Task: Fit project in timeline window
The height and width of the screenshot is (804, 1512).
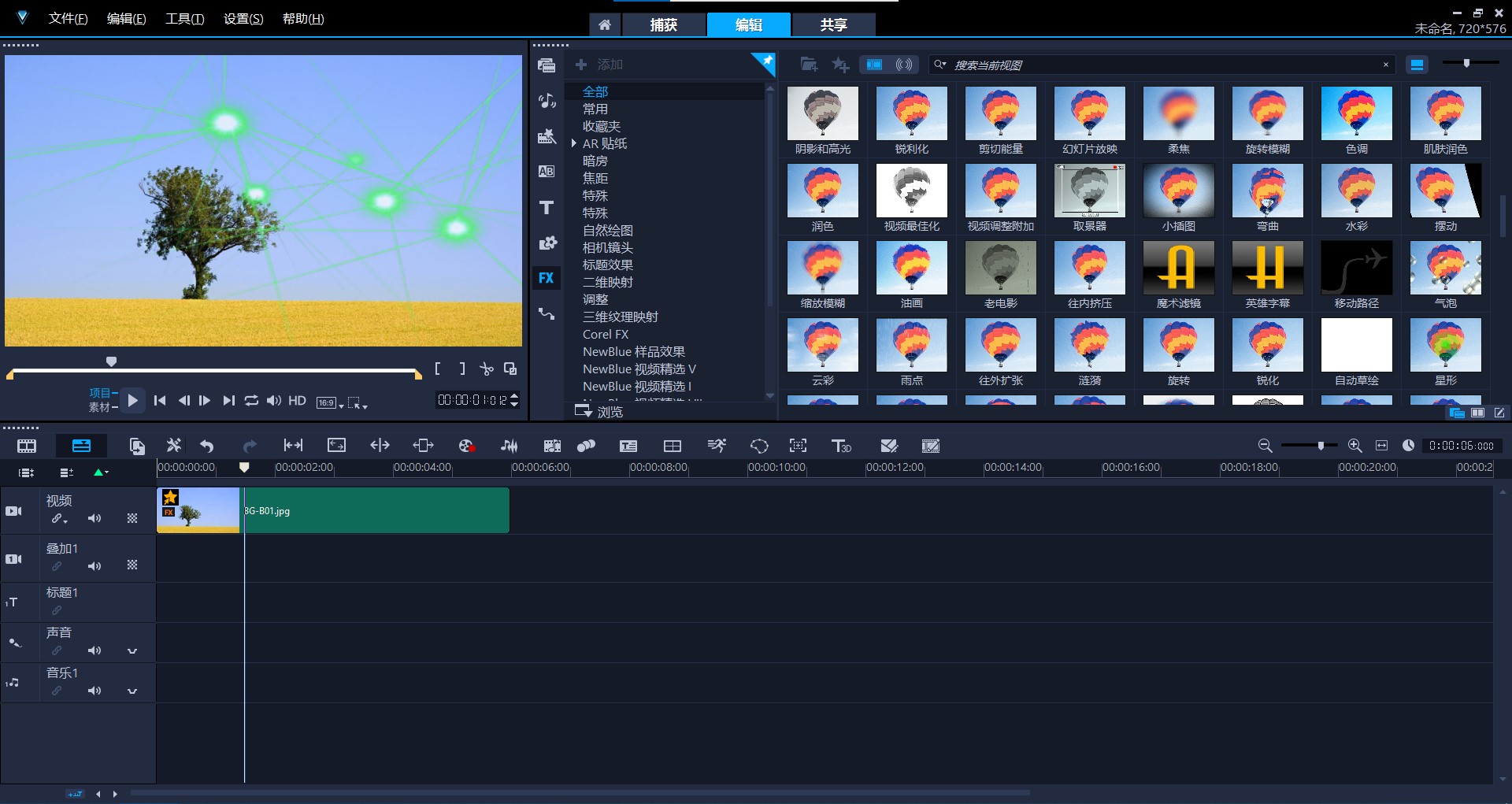Action: [x=1381, y=446]
